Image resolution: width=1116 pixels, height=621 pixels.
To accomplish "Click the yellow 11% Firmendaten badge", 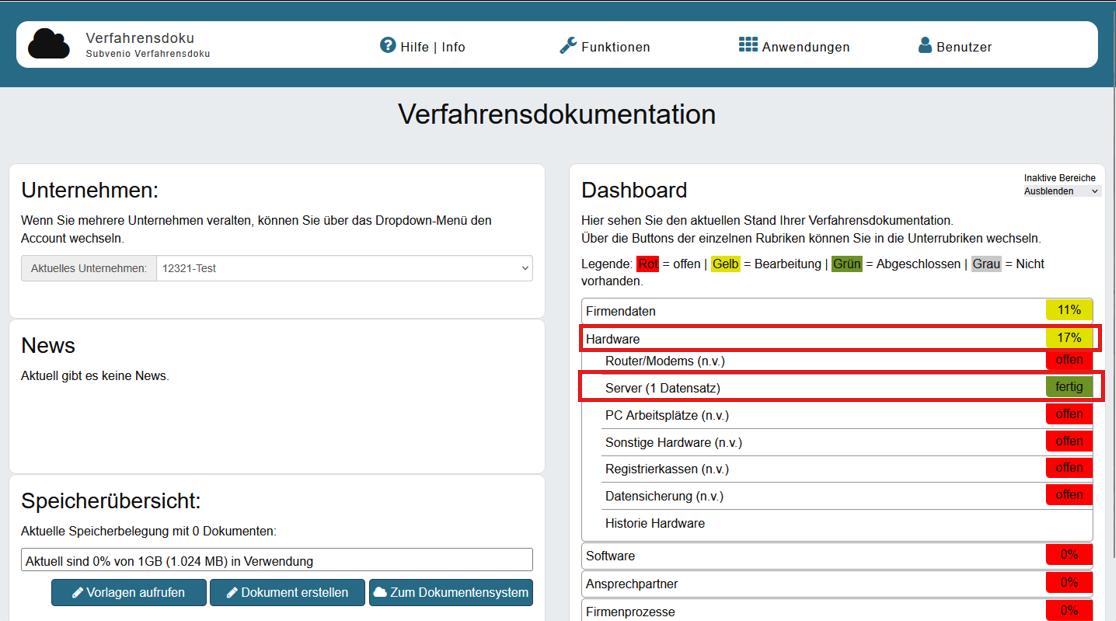I will (1069, 310).
